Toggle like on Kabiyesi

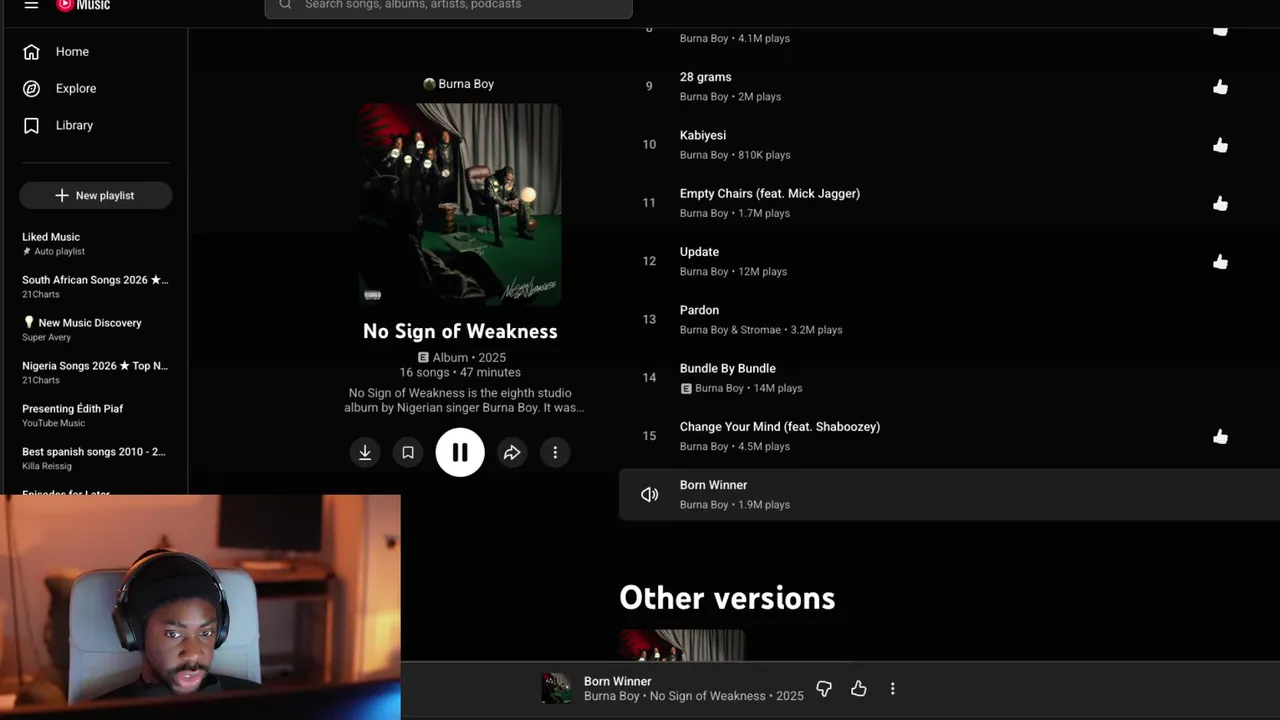(1220, 145)
